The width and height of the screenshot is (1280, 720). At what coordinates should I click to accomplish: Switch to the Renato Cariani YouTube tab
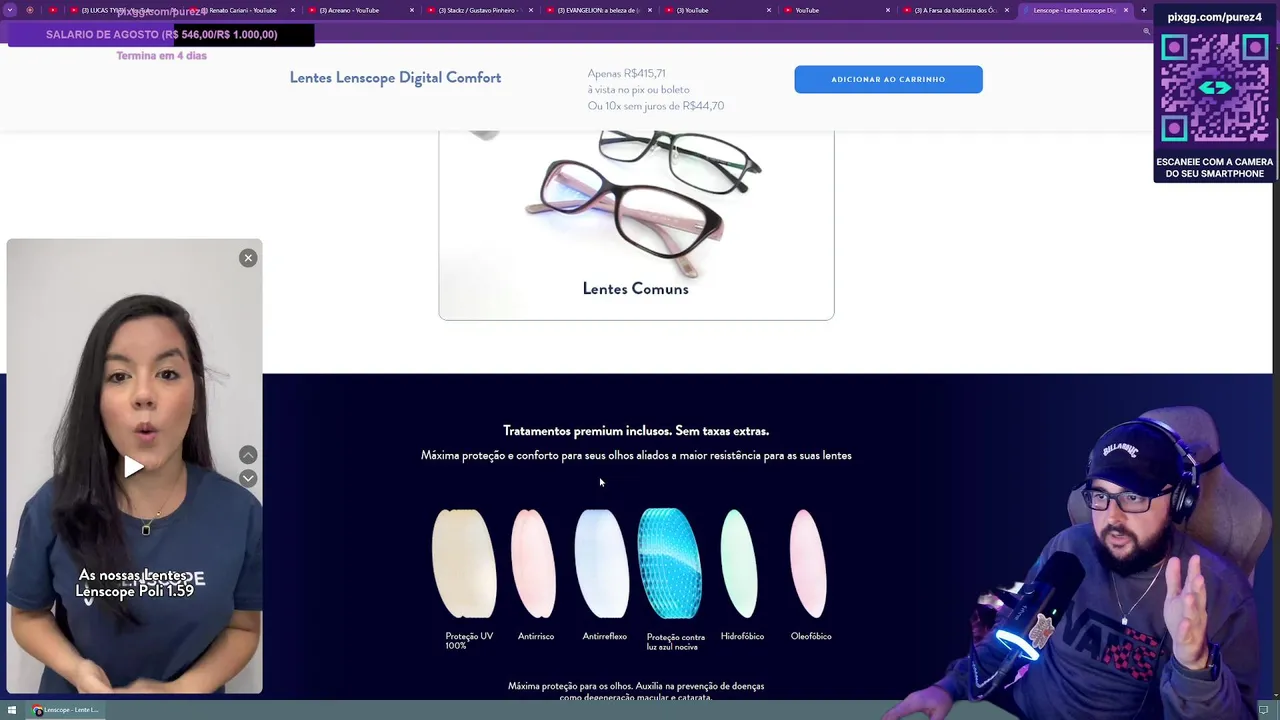point(242,10)
